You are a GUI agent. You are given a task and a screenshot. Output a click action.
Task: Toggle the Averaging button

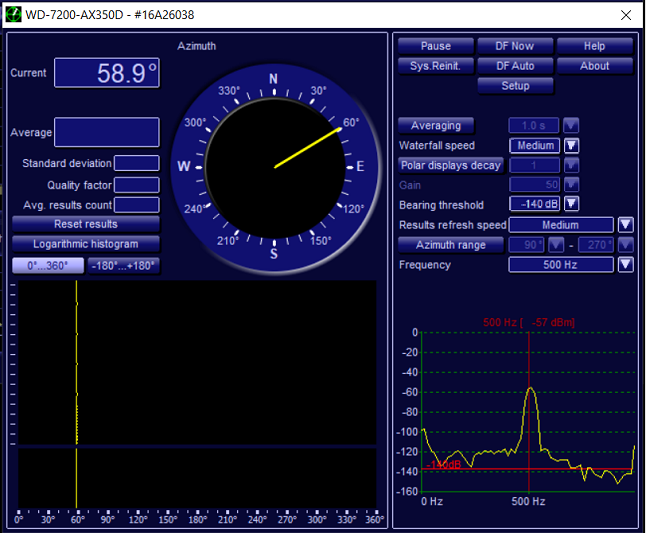436,126
